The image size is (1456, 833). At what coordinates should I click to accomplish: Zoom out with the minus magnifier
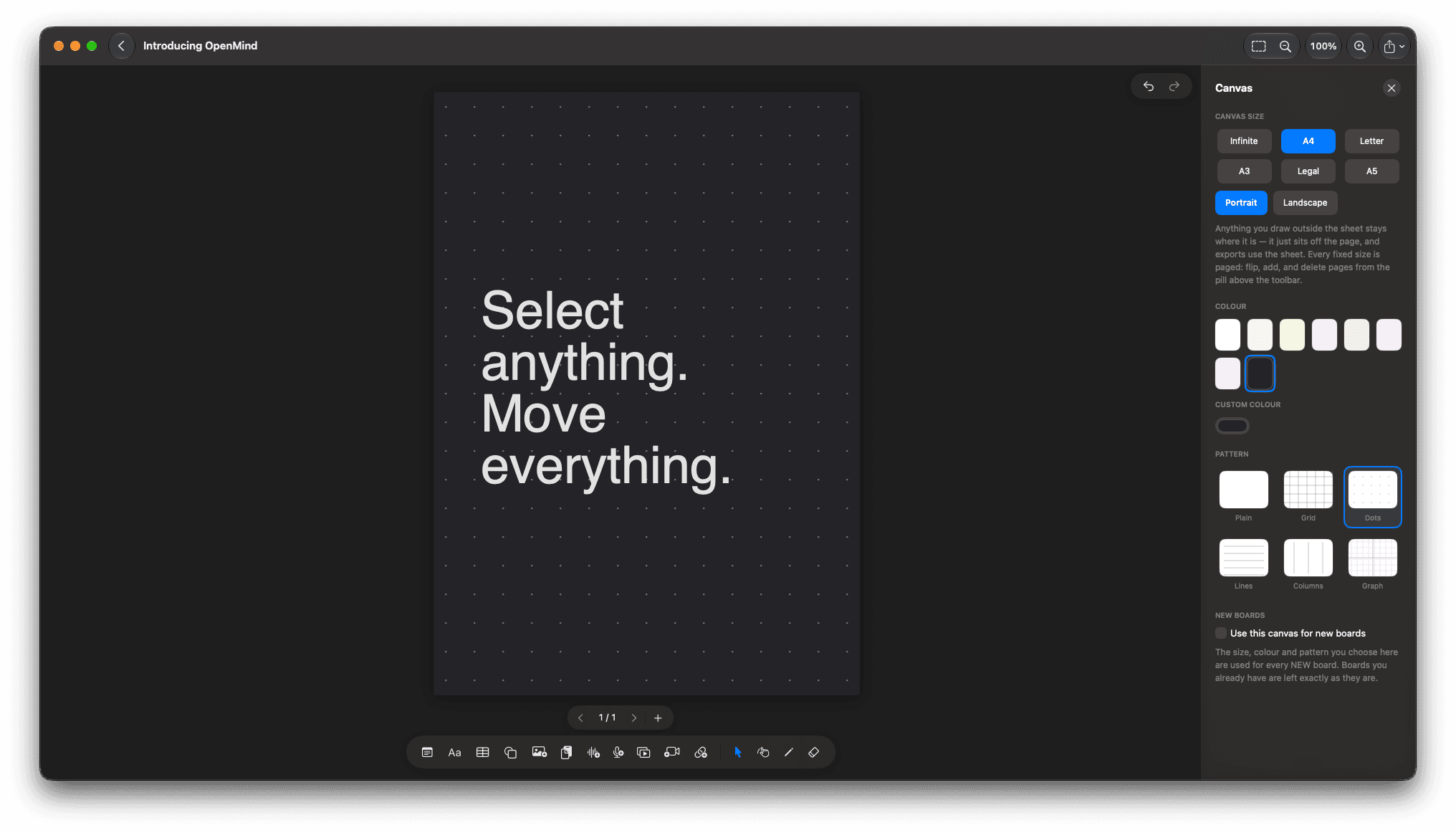pos(1285,46)
